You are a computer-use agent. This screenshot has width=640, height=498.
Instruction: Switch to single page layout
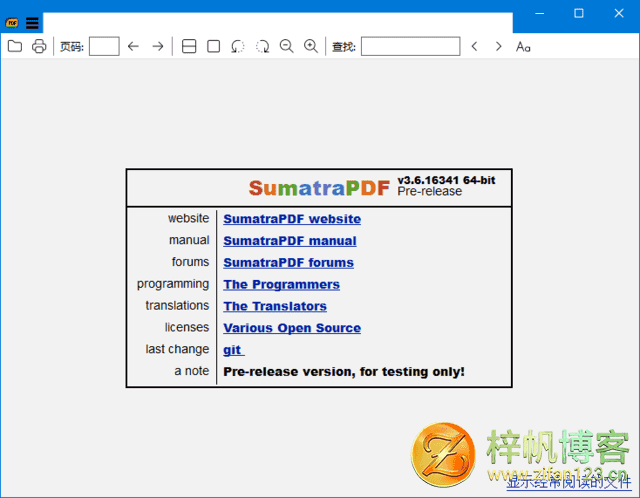(213, 46)
